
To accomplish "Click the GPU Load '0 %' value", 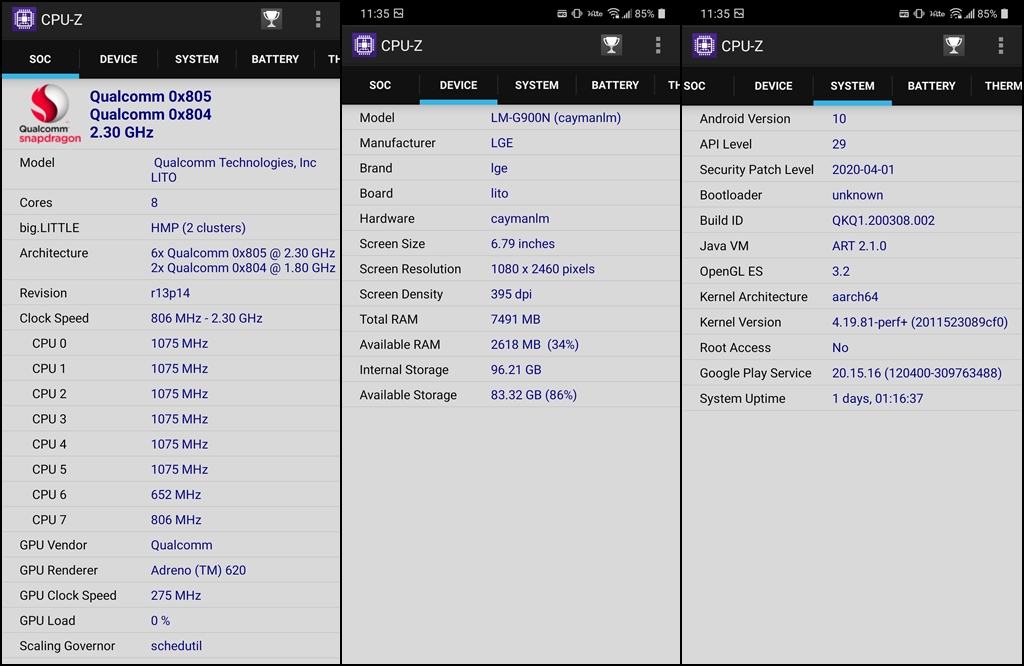I will click(160, 621).
